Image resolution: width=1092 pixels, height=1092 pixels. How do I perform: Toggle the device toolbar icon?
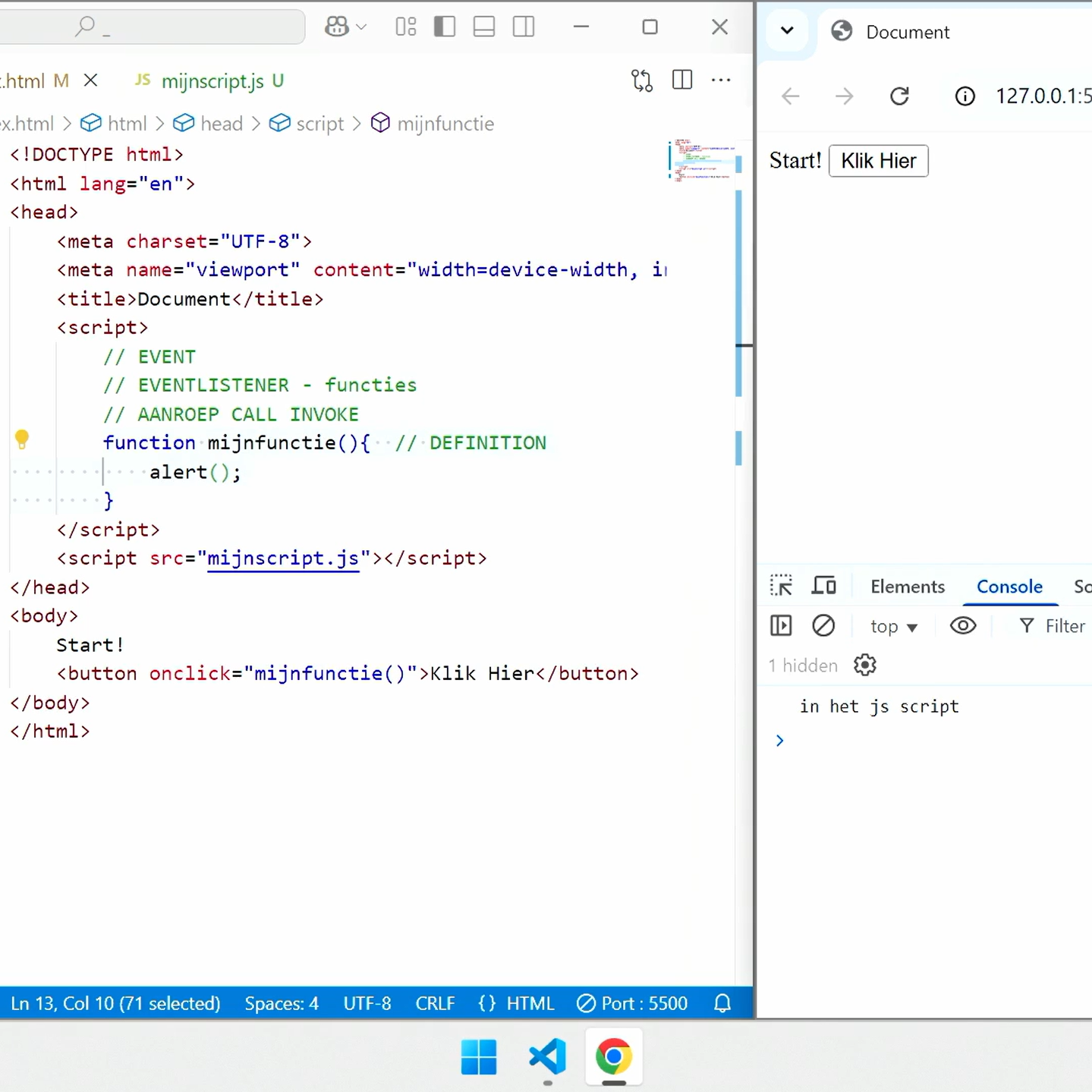coord(824,586)
